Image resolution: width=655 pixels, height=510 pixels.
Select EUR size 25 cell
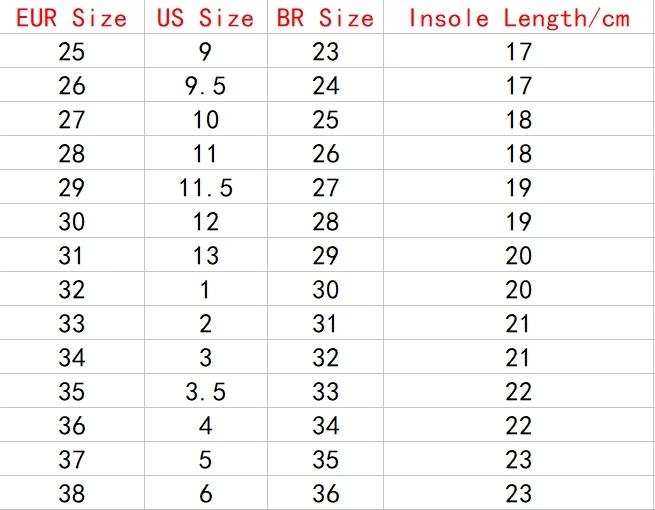click(71, 51)
